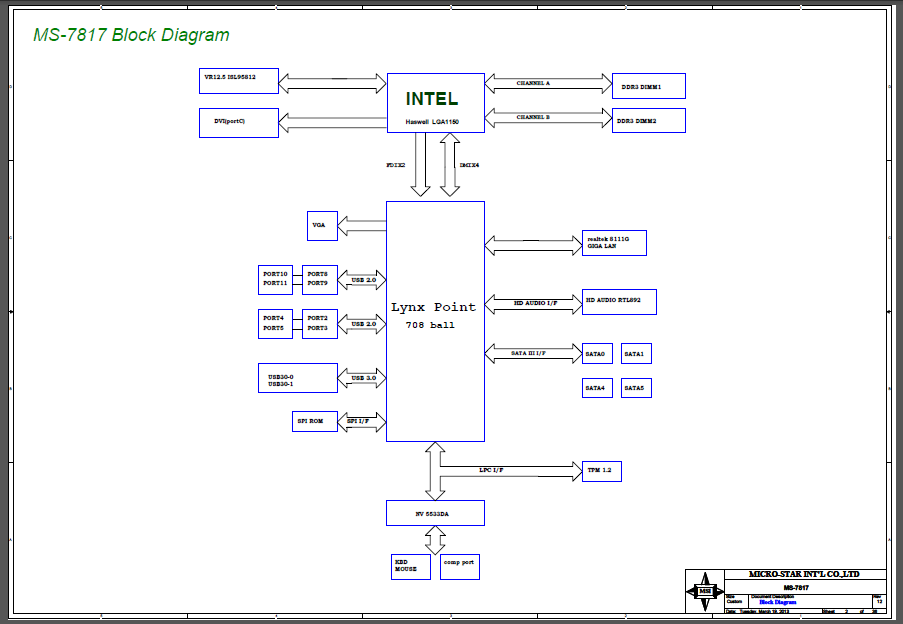The image size is (903, 624).
Task: Click the 'USB 3.0' arrow label
Action: coord(364,378)
